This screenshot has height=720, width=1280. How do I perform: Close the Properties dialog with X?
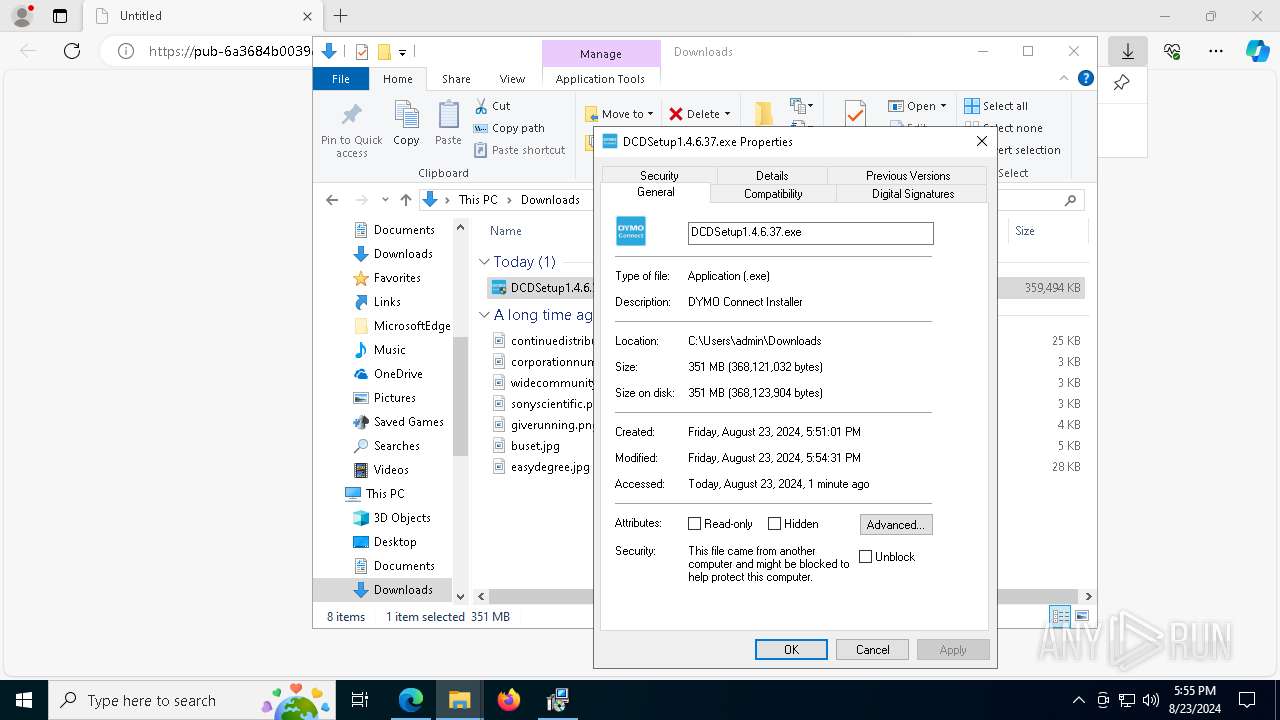[982, 142]
